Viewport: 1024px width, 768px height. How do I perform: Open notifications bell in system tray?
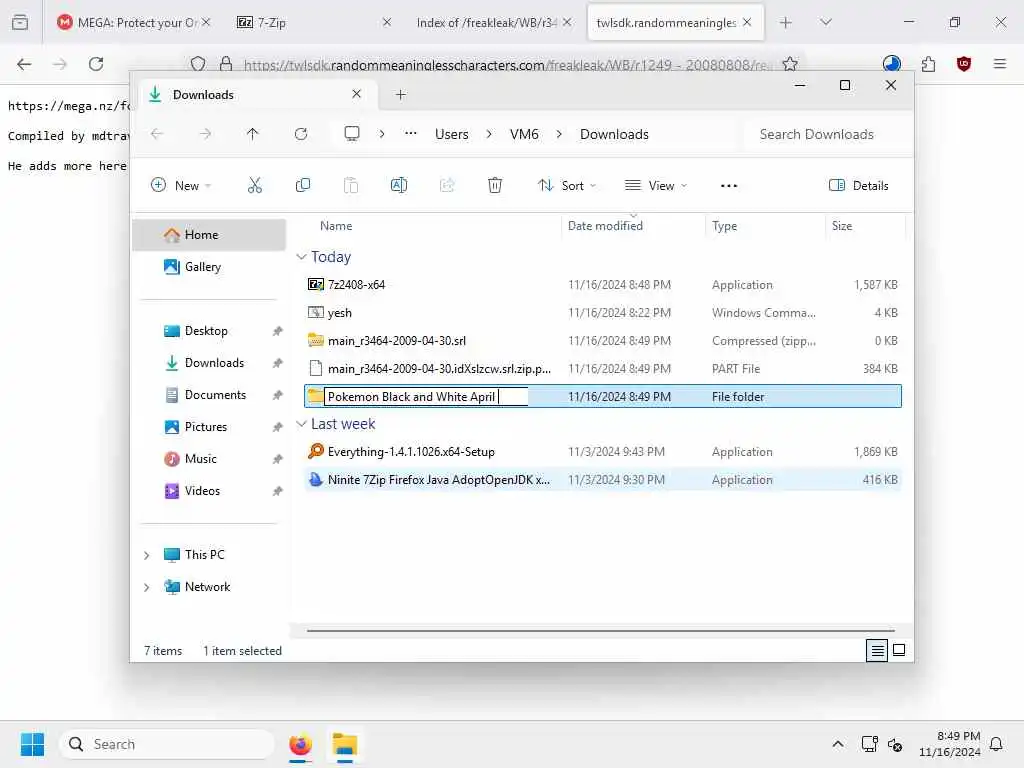[996, 744]
